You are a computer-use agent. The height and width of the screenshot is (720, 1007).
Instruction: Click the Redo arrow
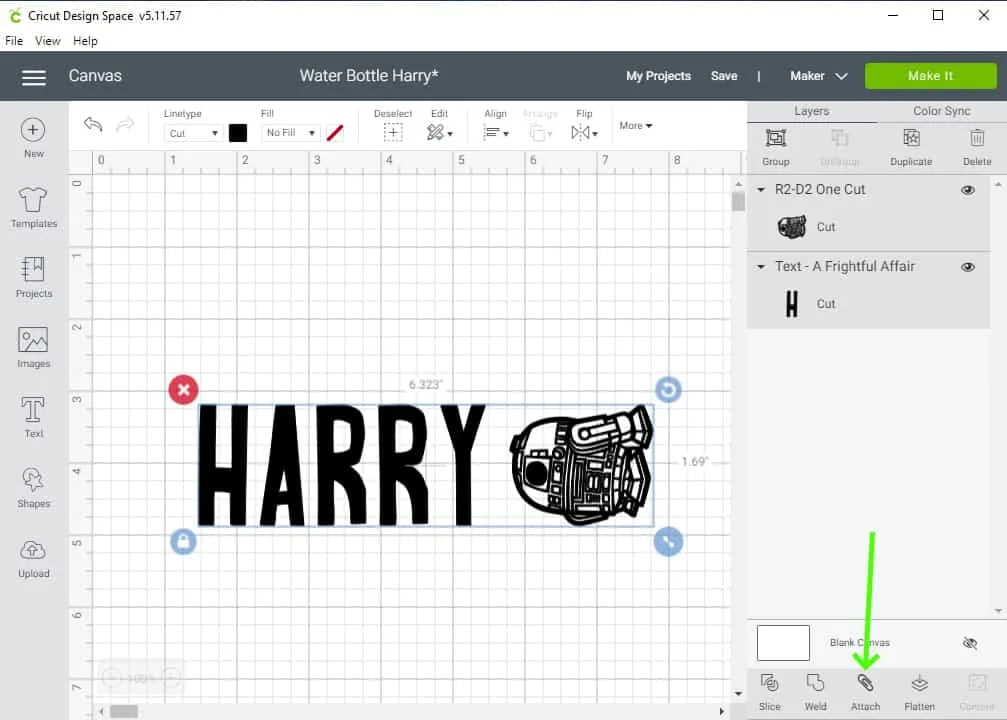(125, 124)
